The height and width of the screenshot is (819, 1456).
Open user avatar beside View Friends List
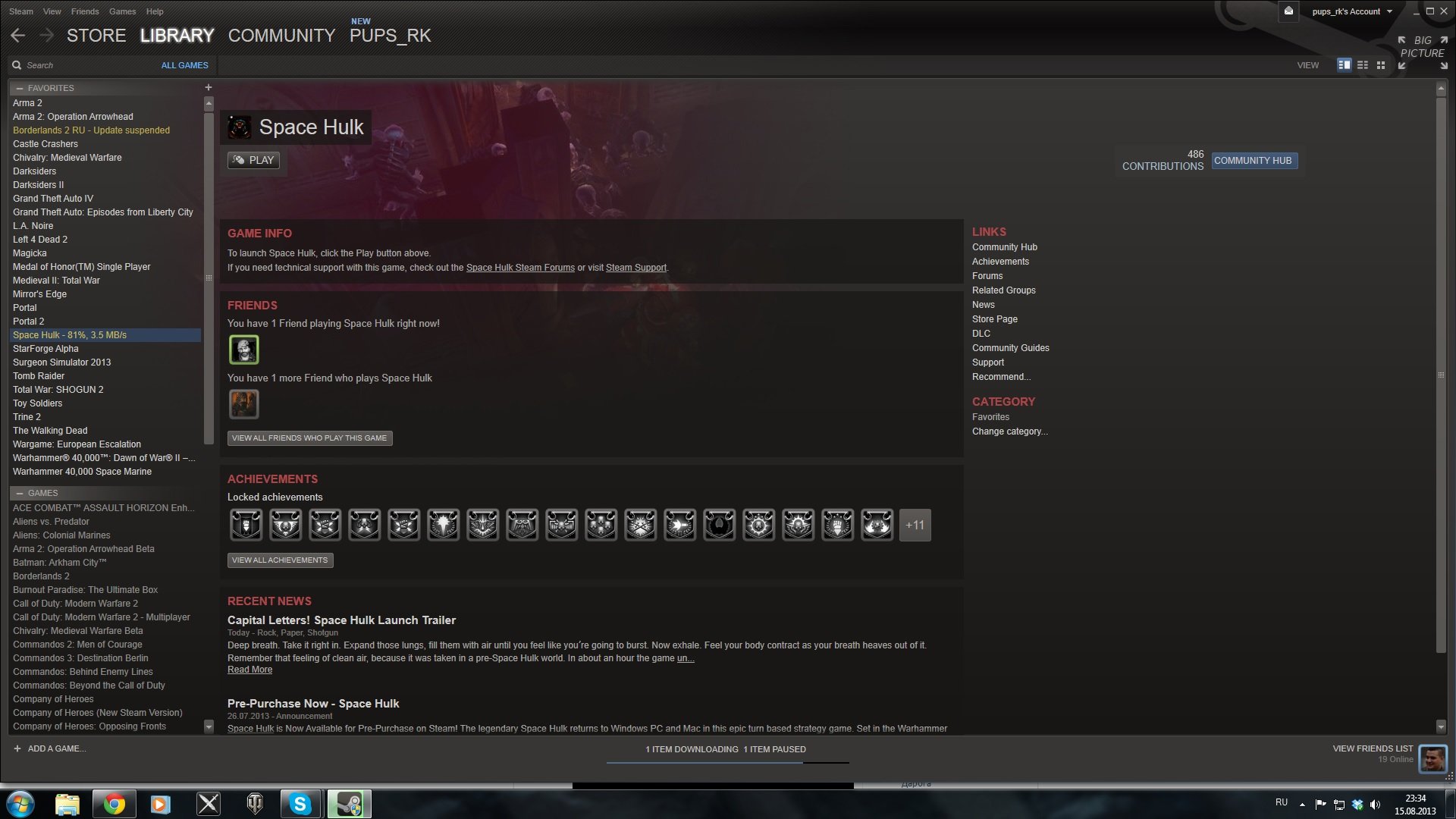1433,758
